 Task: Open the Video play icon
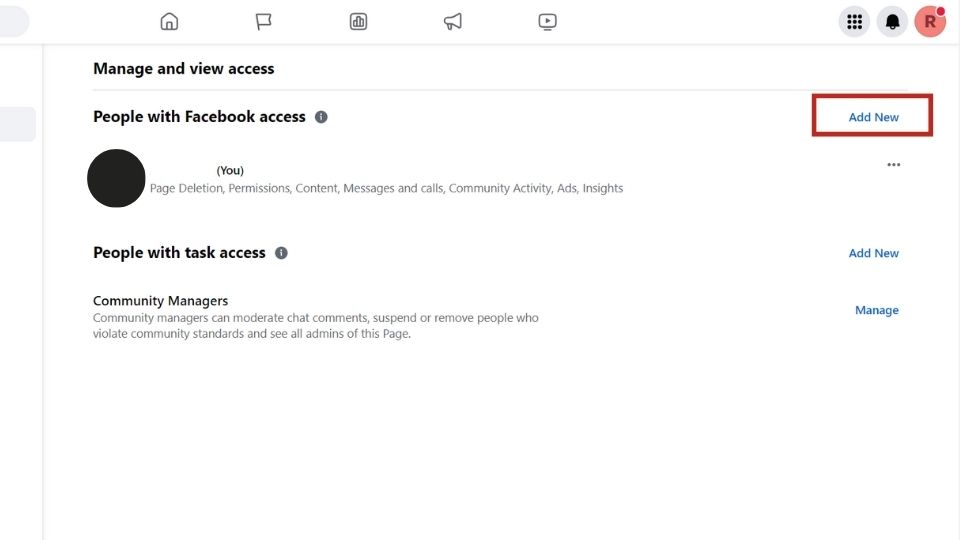(547, 21)
